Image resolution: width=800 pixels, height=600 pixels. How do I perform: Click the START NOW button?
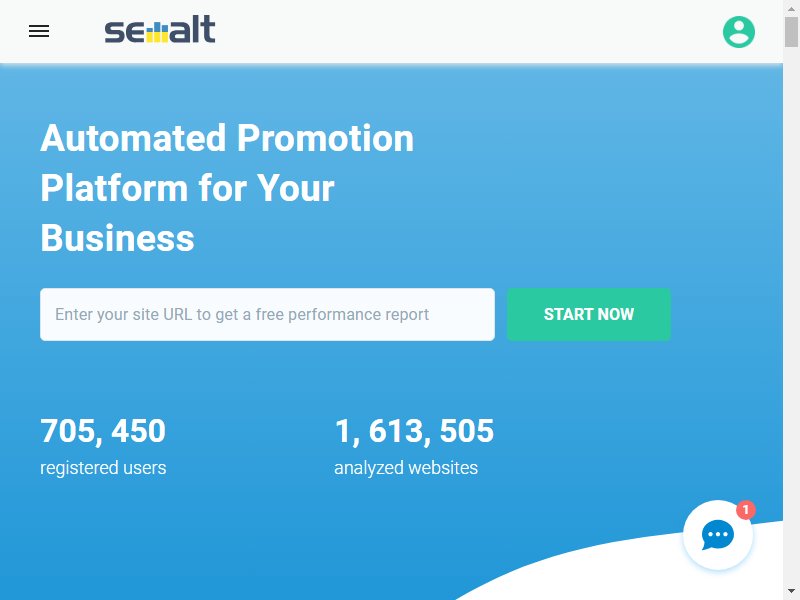[589, 314]
